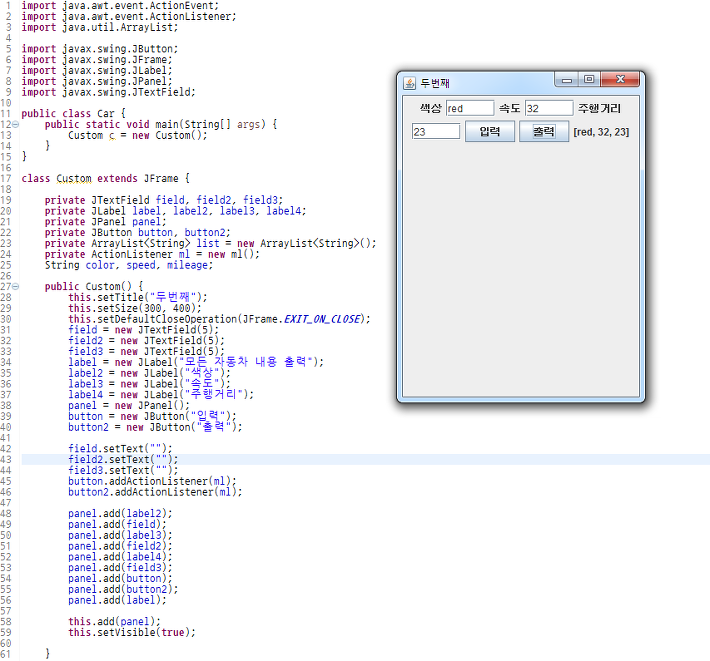Screen dimensions: 710x661
Task: Click the [red, 32, 23] output label
Action: point(601,132)
